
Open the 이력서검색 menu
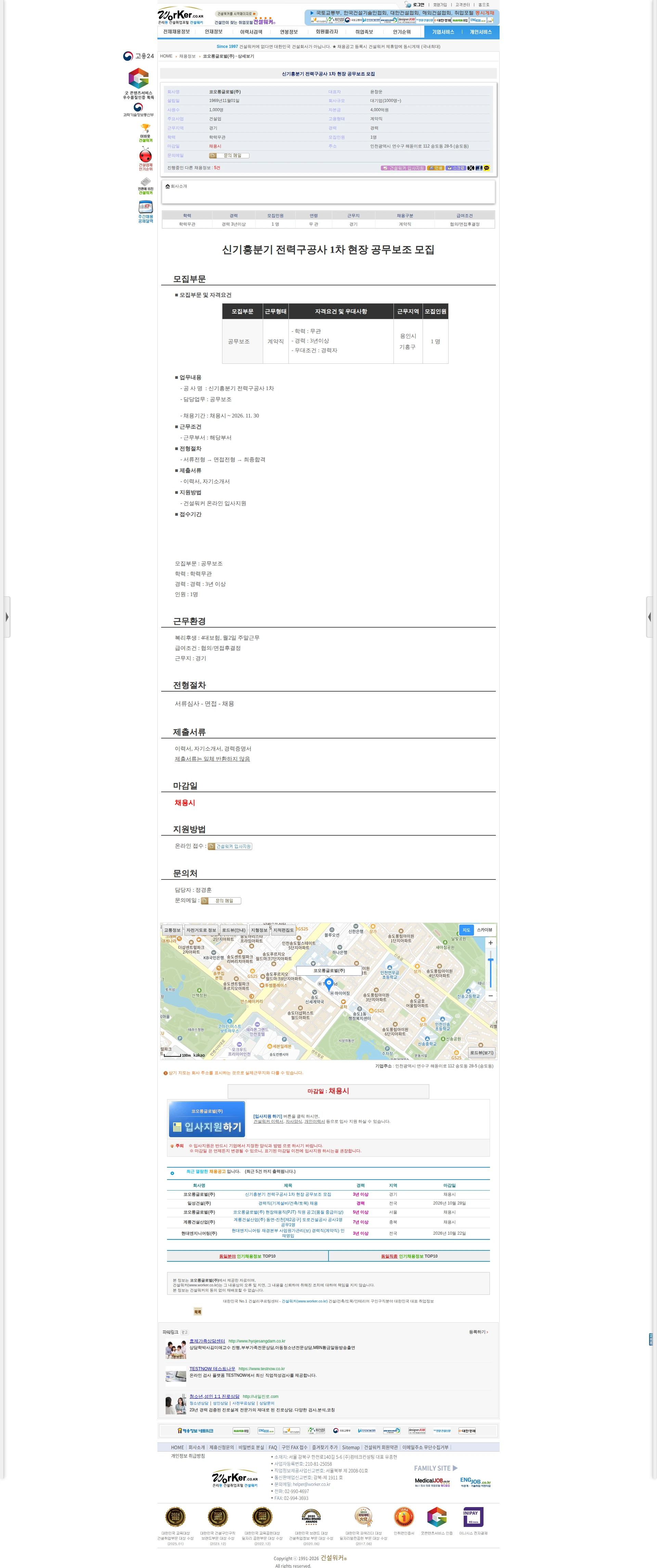(x=251, y=31)
